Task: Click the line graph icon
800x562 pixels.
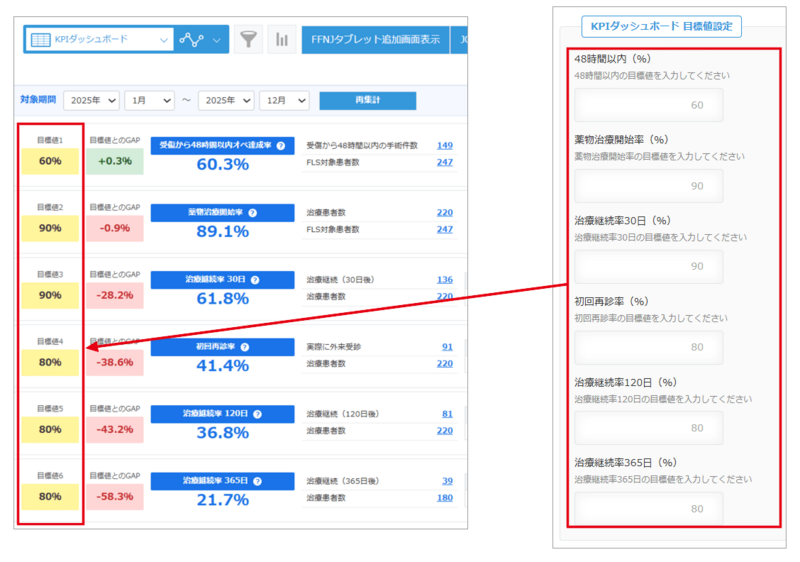Action: (x=191, y=39)
